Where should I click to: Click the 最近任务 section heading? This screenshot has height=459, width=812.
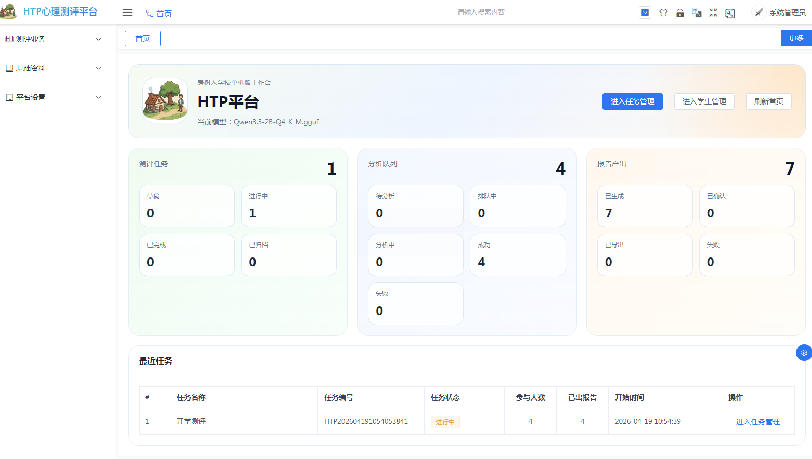click(x=155, y=361)
